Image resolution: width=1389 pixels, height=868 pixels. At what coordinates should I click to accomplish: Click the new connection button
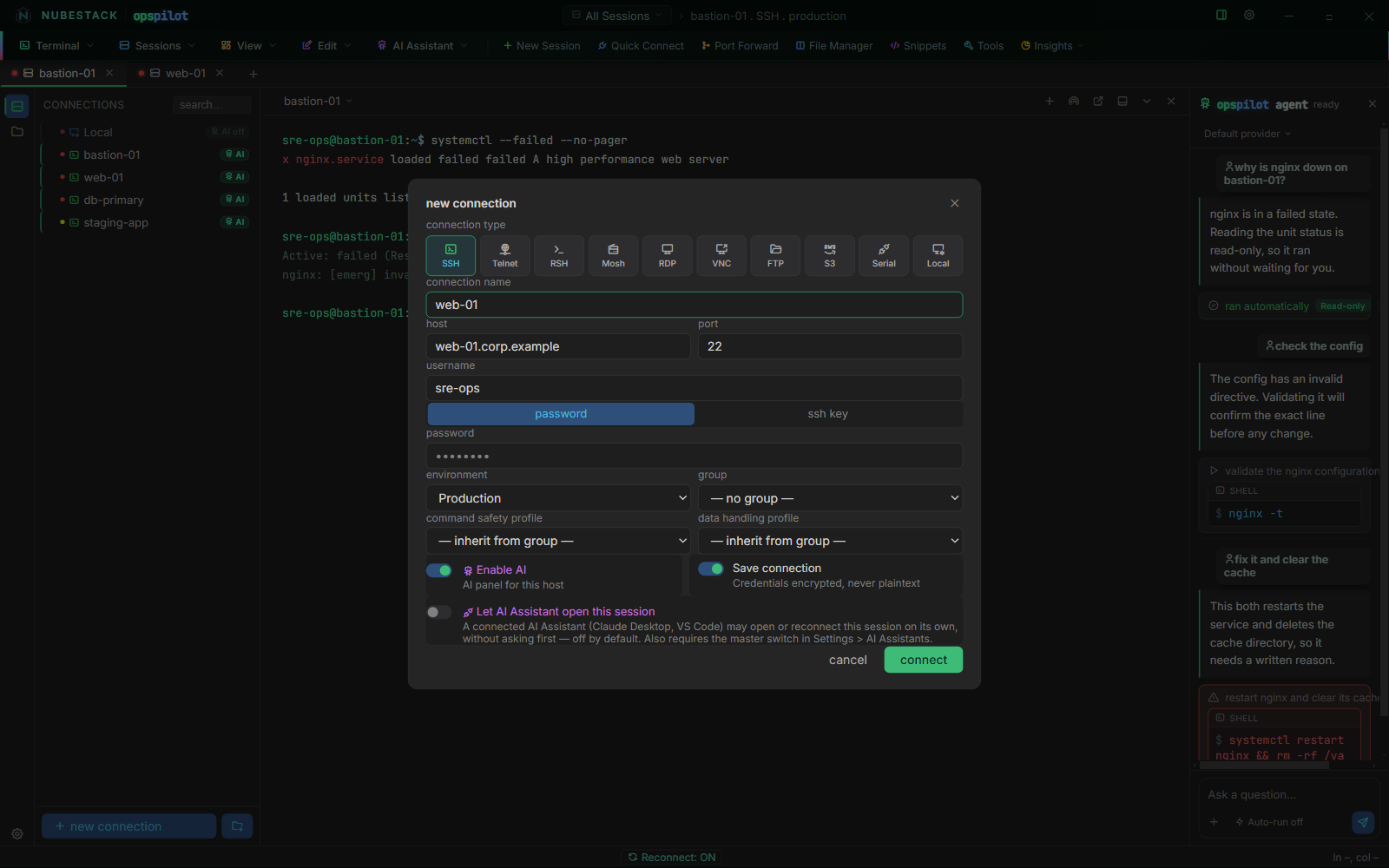129,826
